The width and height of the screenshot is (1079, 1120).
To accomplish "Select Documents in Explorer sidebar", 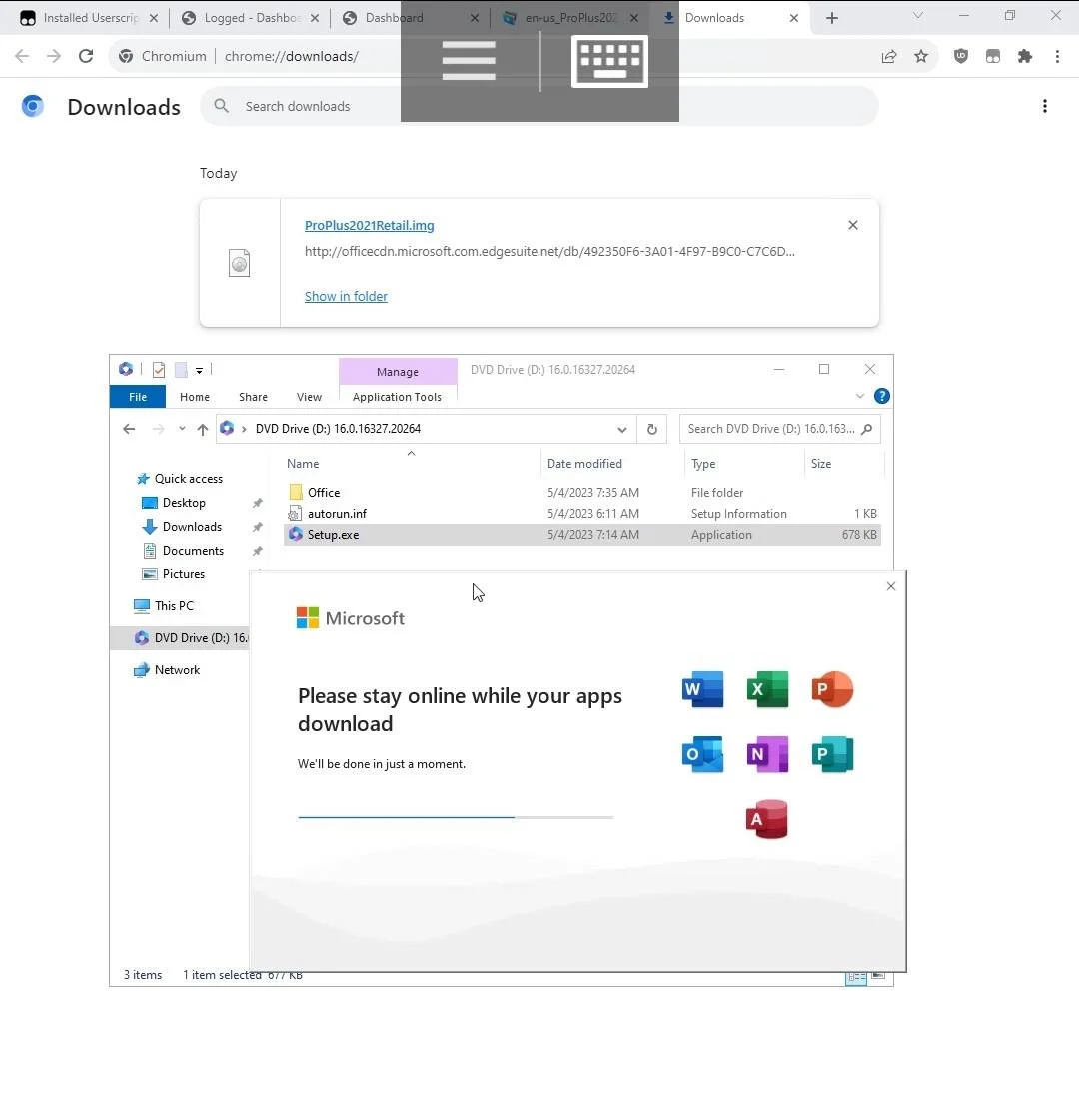I will coord(193,550).
